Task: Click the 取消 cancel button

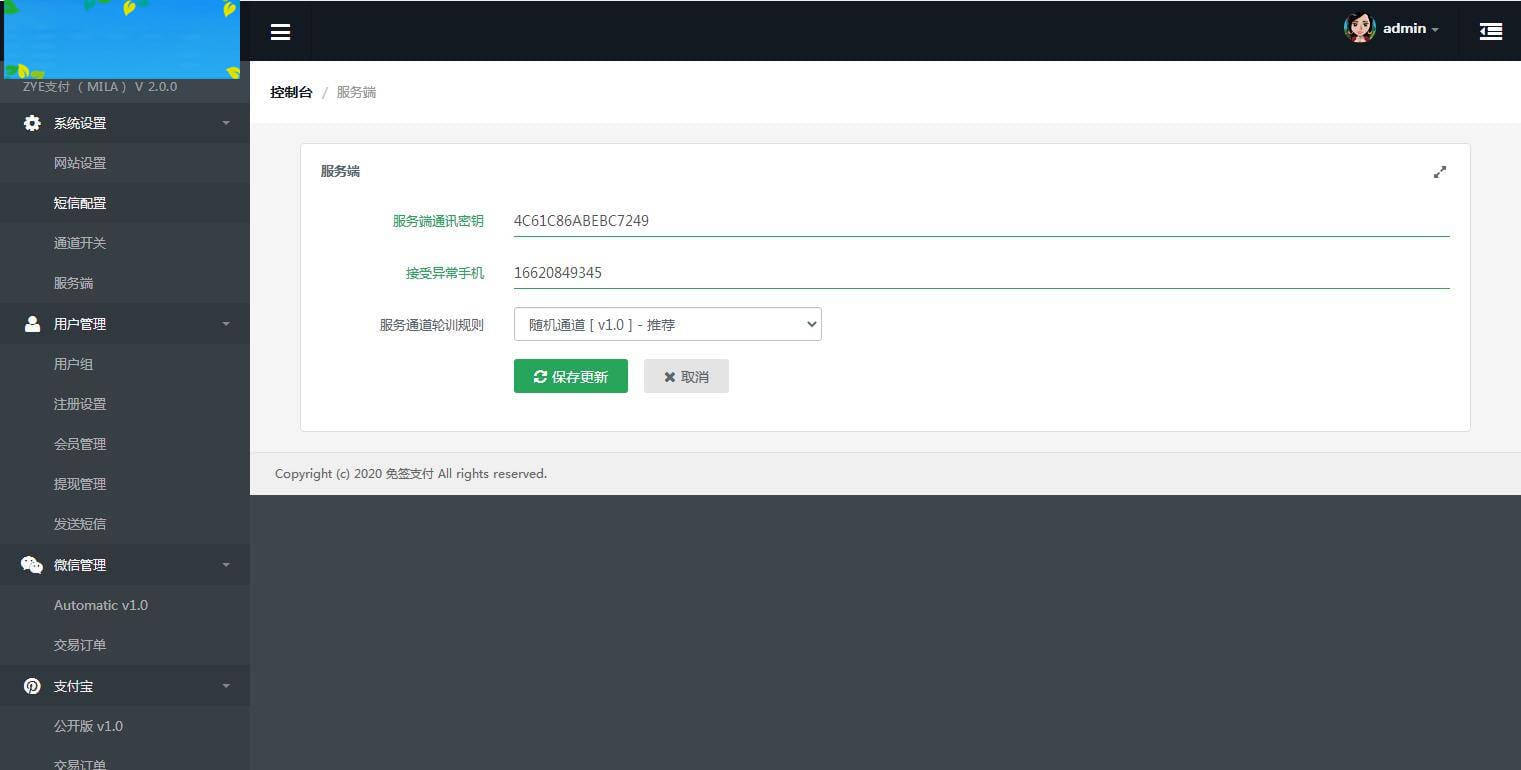Action: pyautogui.click(x=686, y=376)
